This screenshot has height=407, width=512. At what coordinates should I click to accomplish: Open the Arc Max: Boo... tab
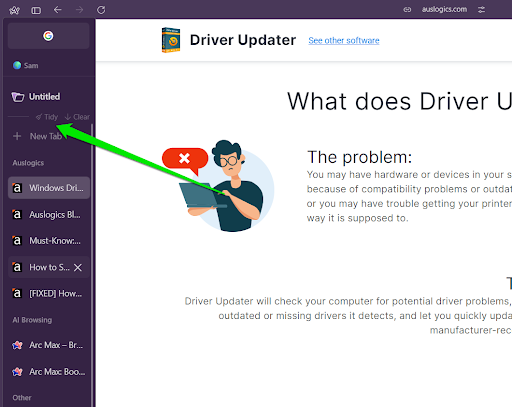[x=49, y=371]
